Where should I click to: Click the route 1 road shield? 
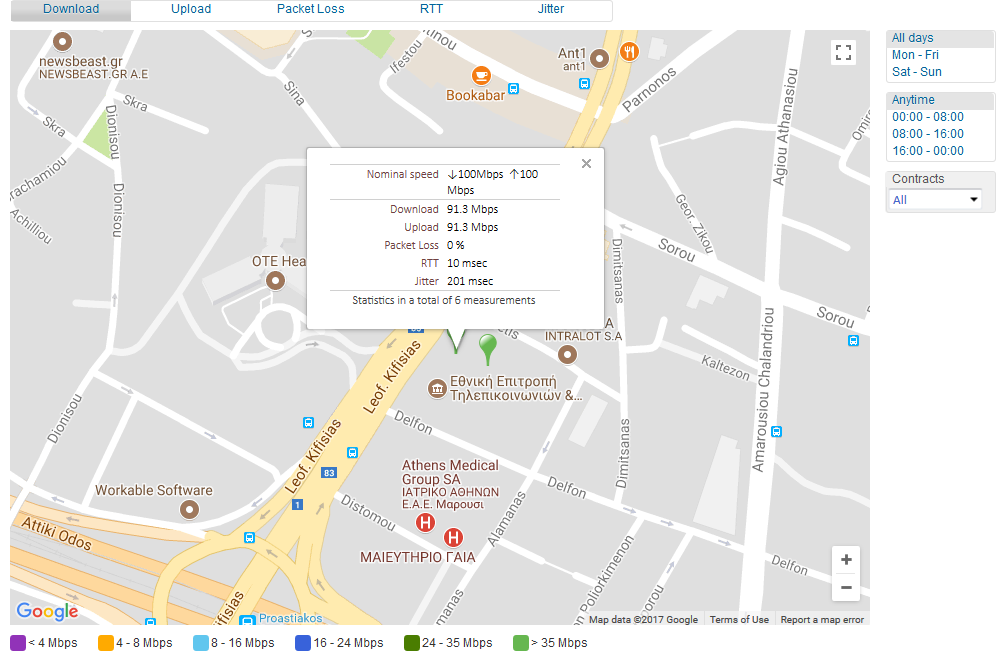tap(297, 505)
